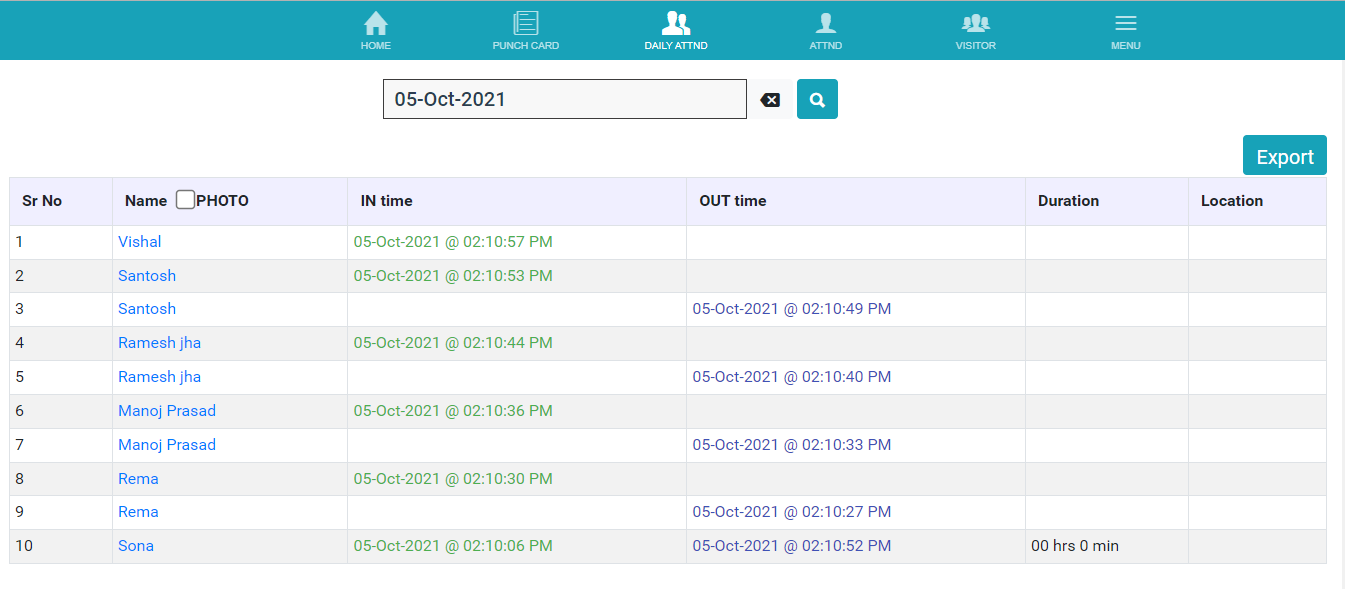
Task: Open Manoj Prasad link in row 6
Action: (x=167, y=411)
